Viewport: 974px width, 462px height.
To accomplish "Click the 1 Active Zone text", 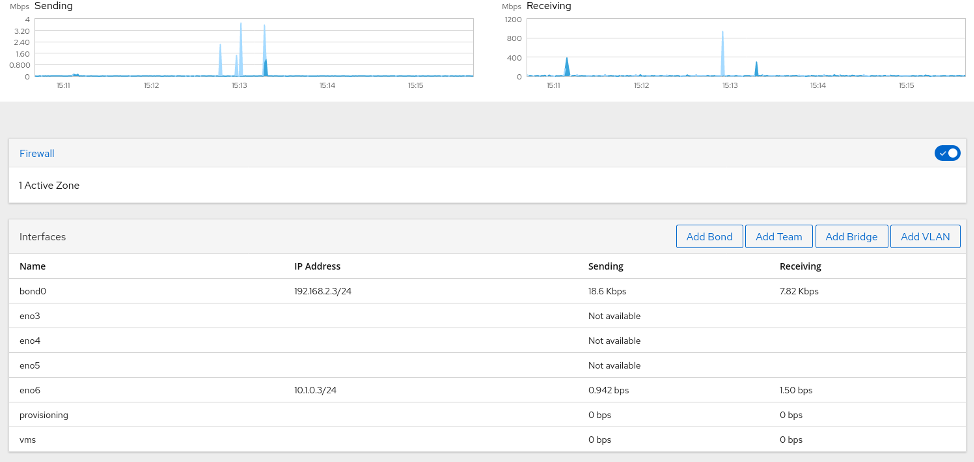I will pos(49,185).
